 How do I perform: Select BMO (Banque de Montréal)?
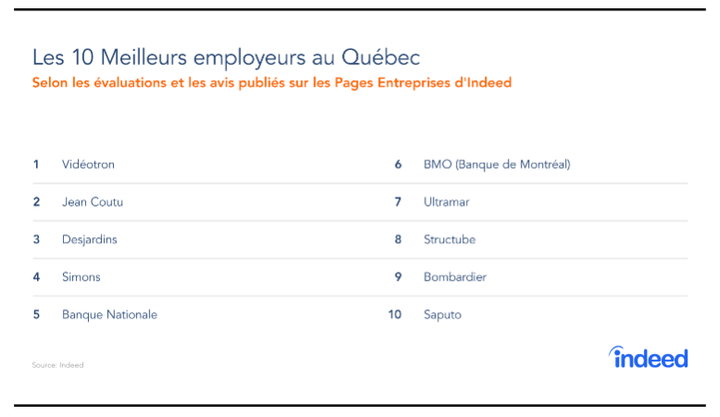tap(497, 164)
